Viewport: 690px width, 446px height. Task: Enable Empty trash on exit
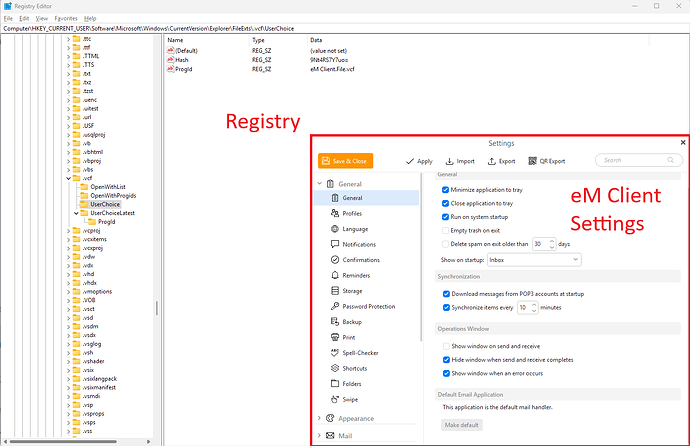pyautogui.click(x=445, y=230)
